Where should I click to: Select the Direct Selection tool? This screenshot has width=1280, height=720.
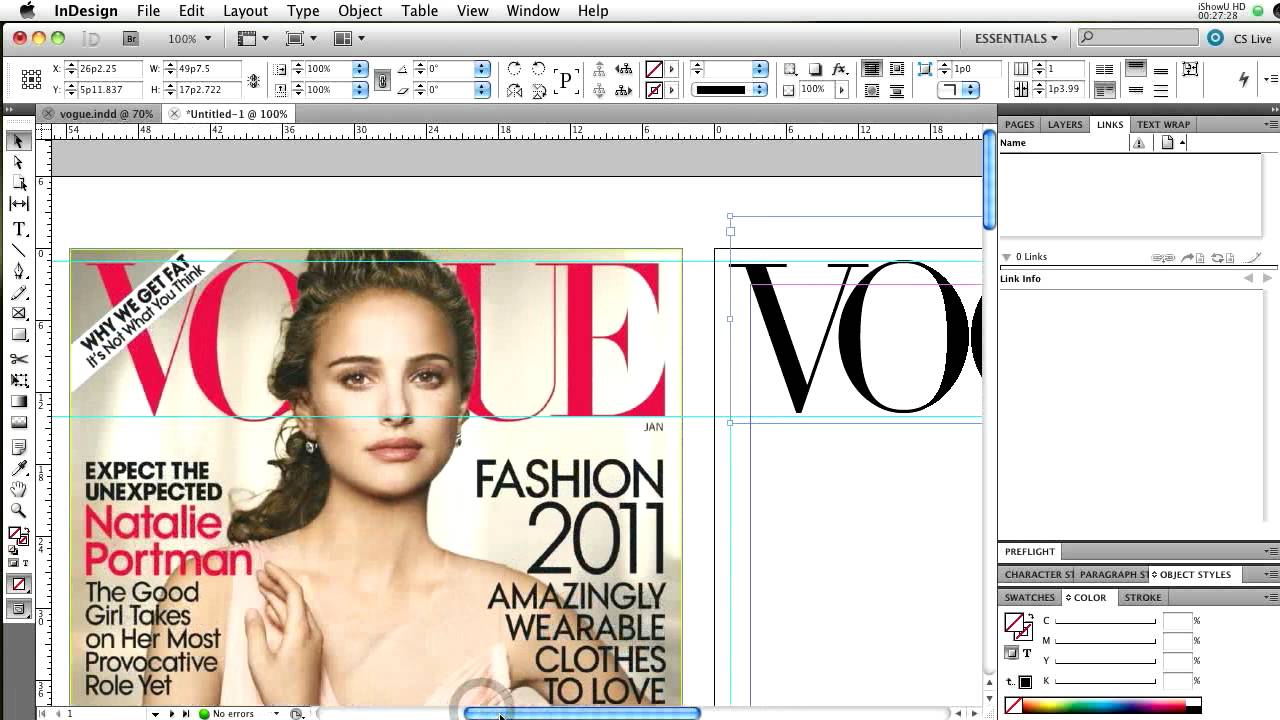[18, 162]
